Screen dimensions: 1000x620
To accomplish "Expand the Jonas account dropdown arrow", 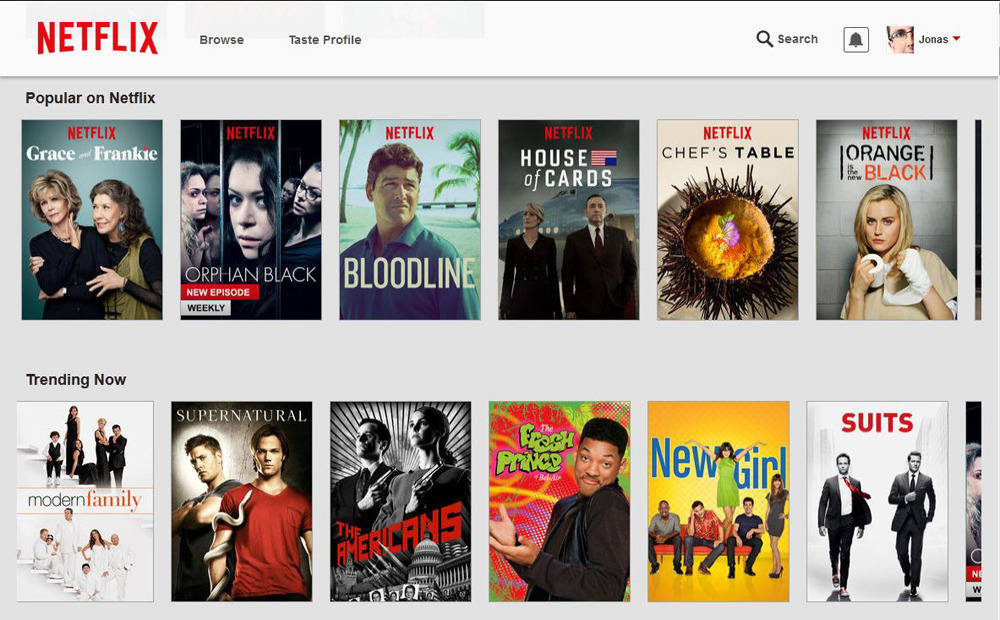I will pos(956,39).
